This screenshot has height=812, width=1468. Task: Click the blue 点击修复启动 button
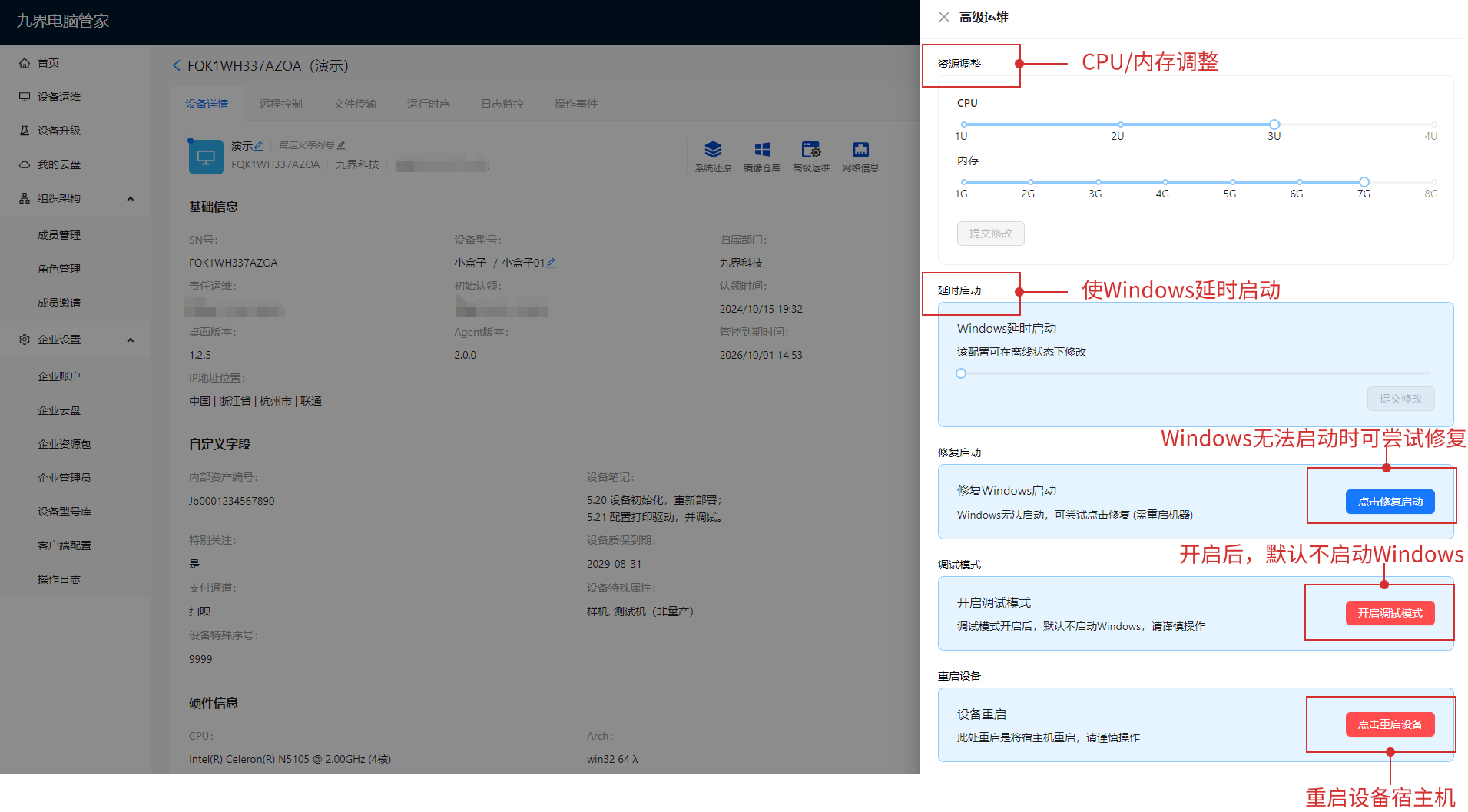tap(1390, 502)
